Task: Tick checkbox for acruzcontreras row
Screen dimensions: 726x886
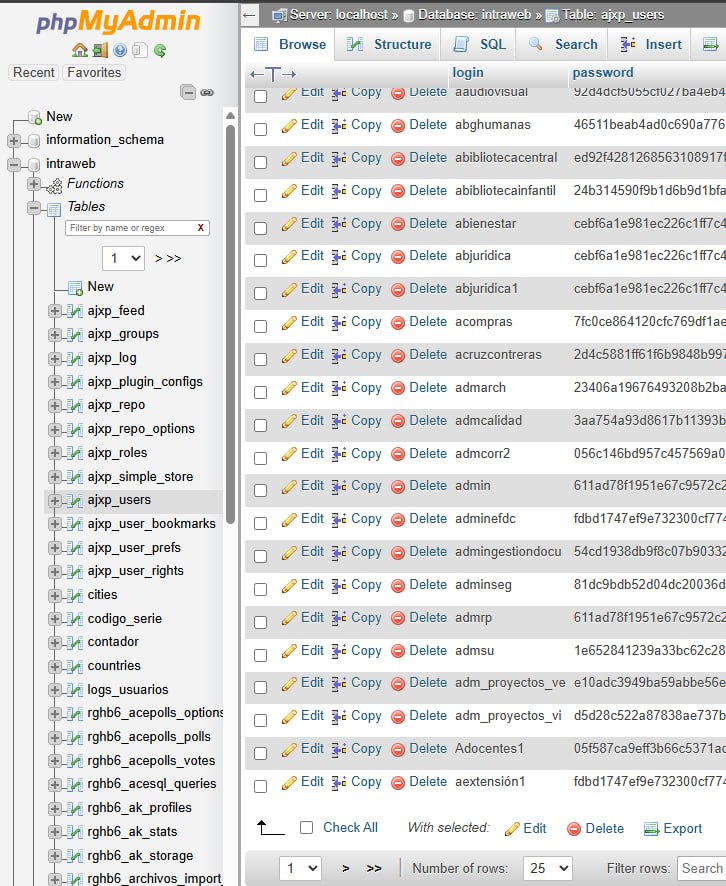Action: pyautogui.click(x=260, y=359)
